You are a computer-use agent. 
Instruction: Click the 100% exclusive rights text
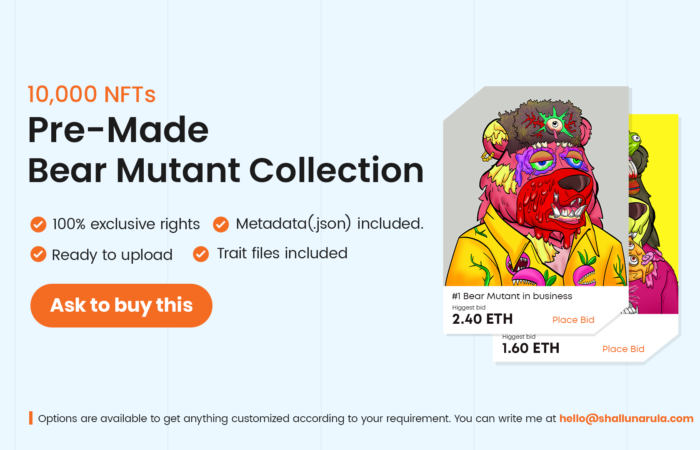pyautogui.click(x=126, y=224)
